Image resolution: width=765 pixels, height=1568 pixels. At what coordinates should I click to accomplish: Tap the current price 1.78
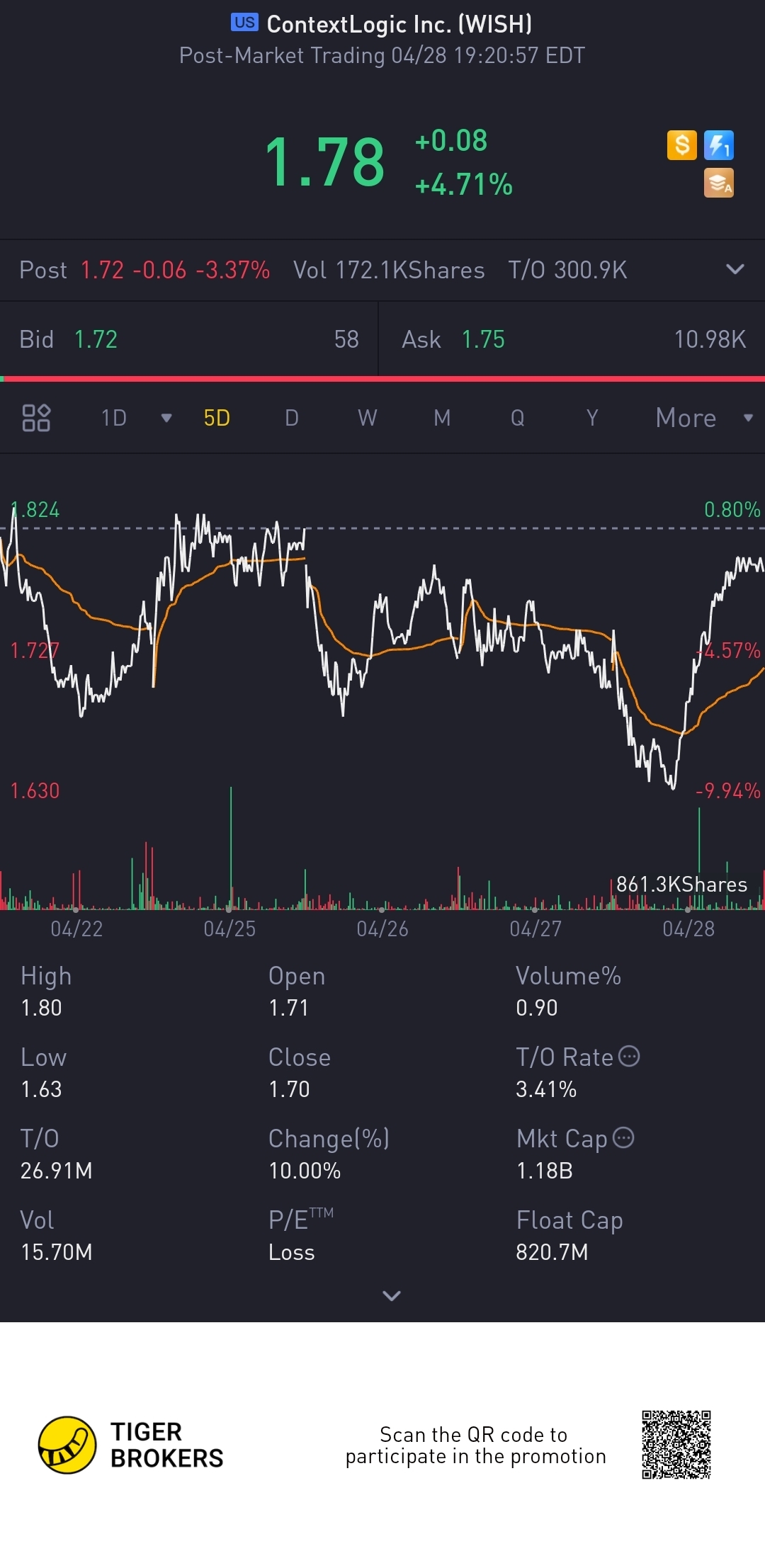click(325, 163)
